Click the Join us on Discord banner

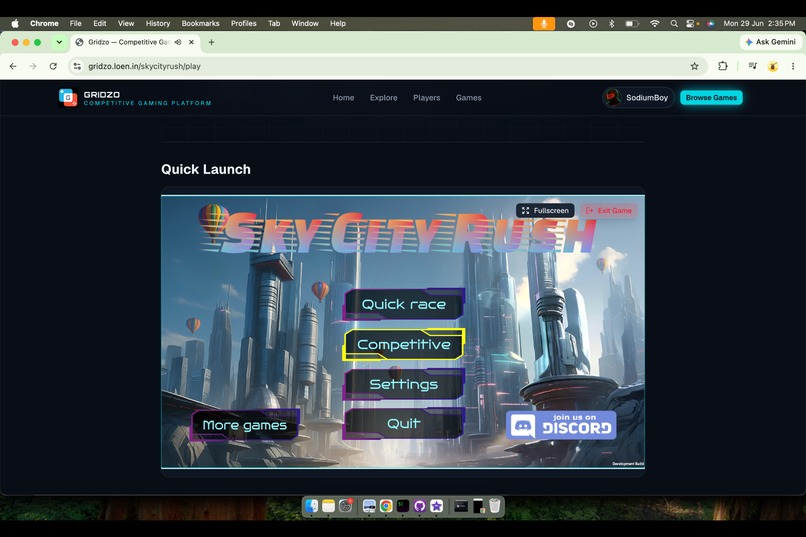[561, 425]
